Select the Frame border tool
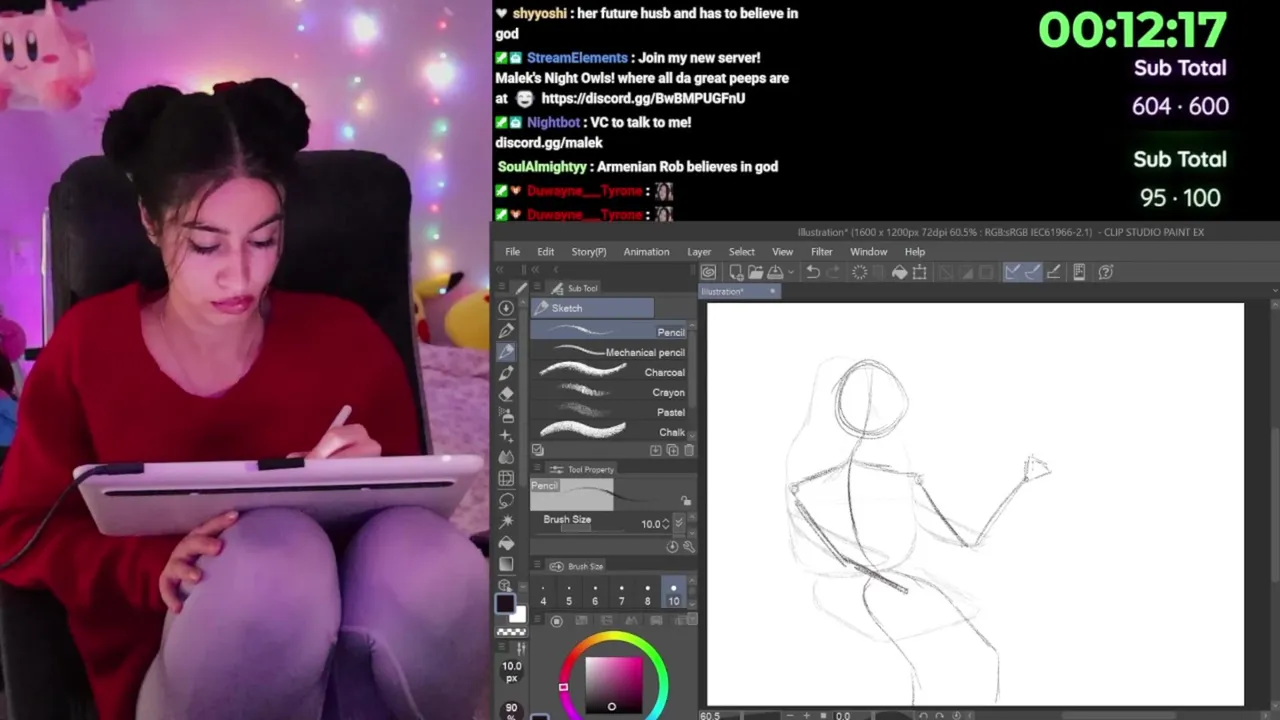 [506, 479]
